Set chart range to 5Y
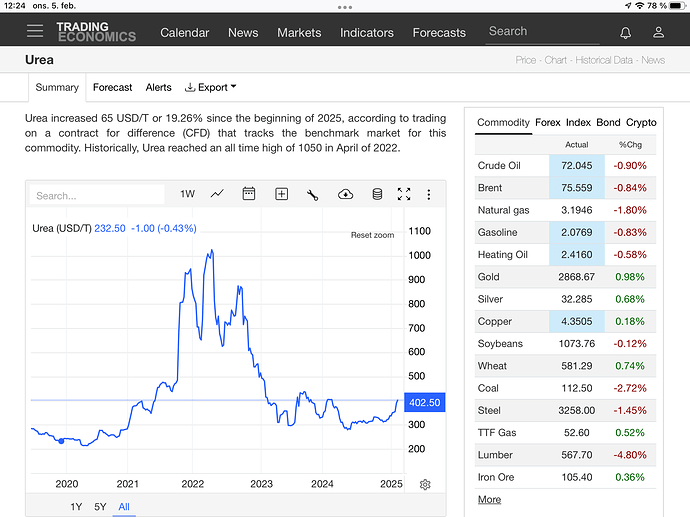 pos(100,507)
